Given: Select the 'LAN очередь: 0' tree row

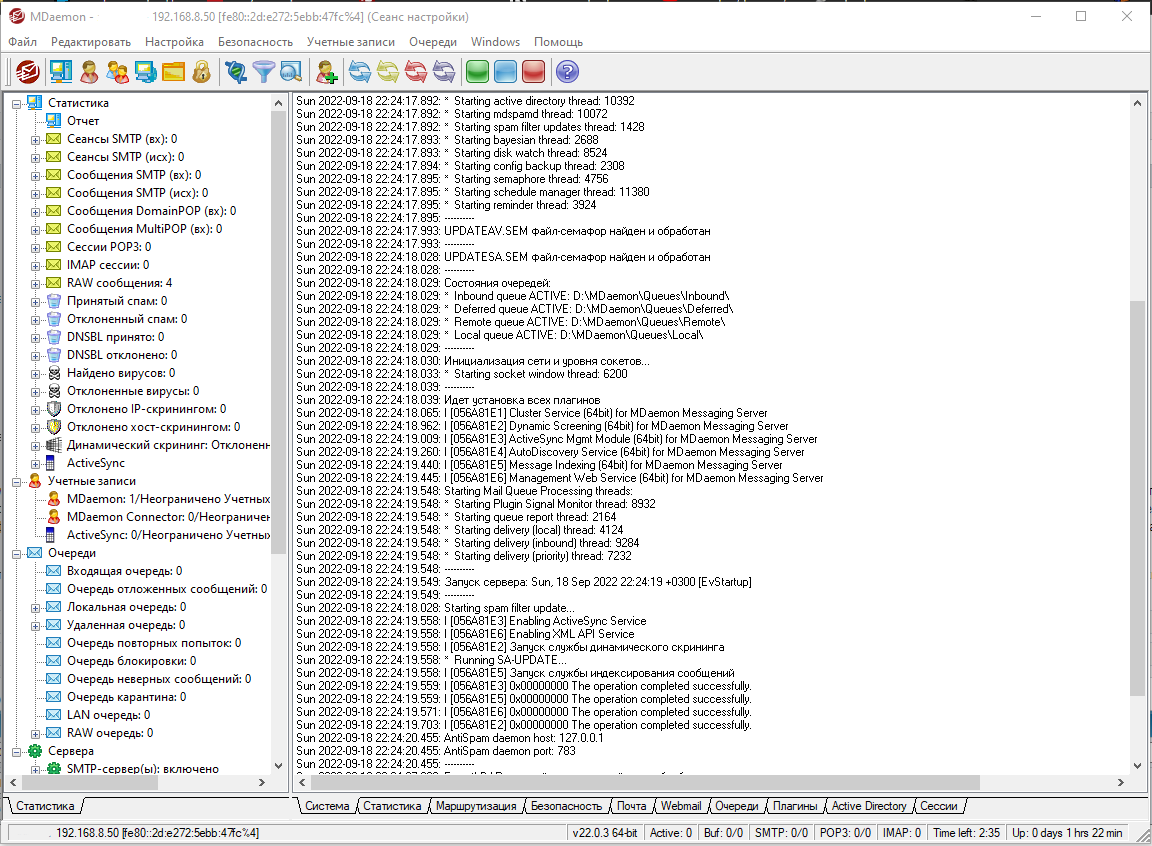Looking at the screenshot, I should tap(109, 715).
